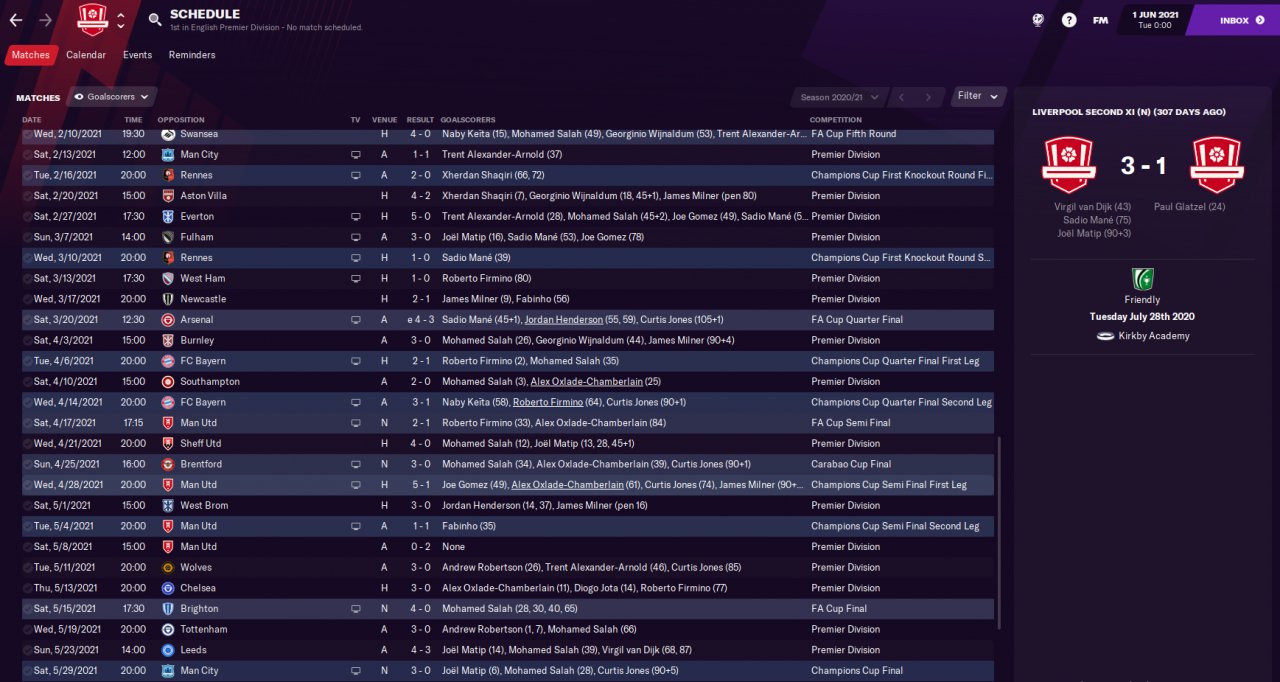The width and height of the screenshot is (1280, 682).
Task: Click the TV icon on Everton row
Action: (x=355, y=217)
